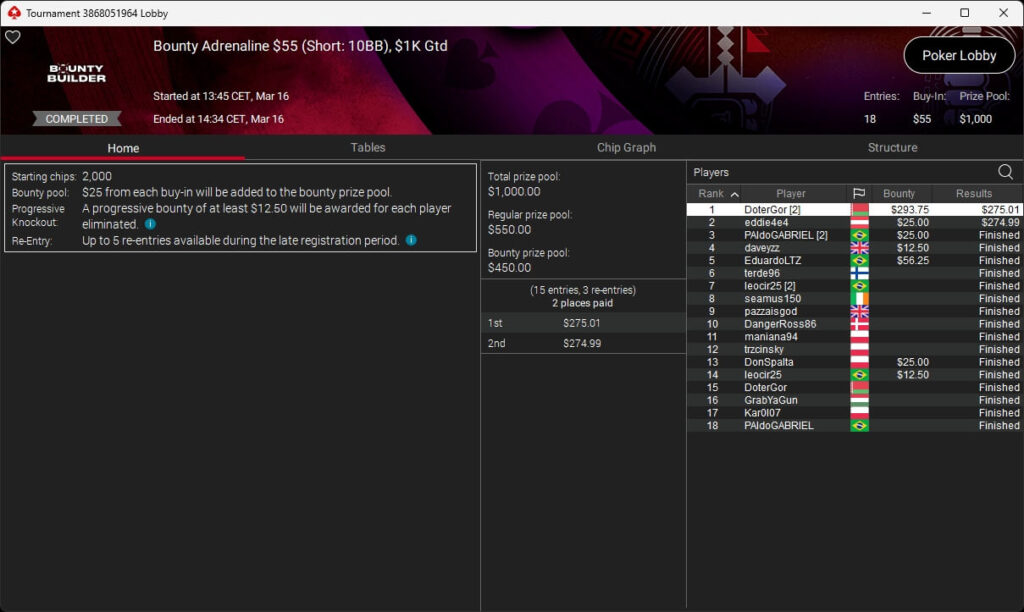This screenshot has height=612, width=1024.
Task: Click the Re-Entry info icon
Action: [x=411, y=240]
